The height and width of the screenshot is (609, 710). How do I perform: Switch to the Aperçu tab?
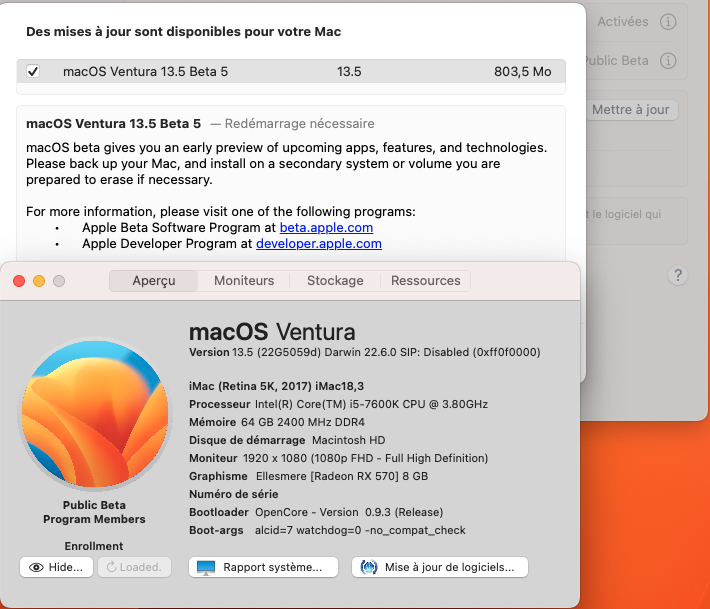(154, 281)
